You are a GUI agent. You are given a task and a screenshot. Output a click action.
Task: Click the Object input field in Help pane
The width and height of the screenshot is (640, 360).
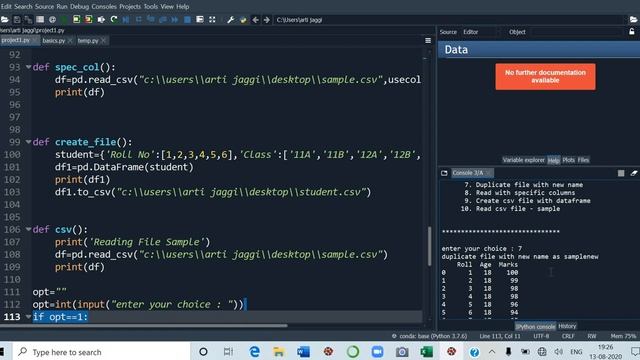point(577,32)
